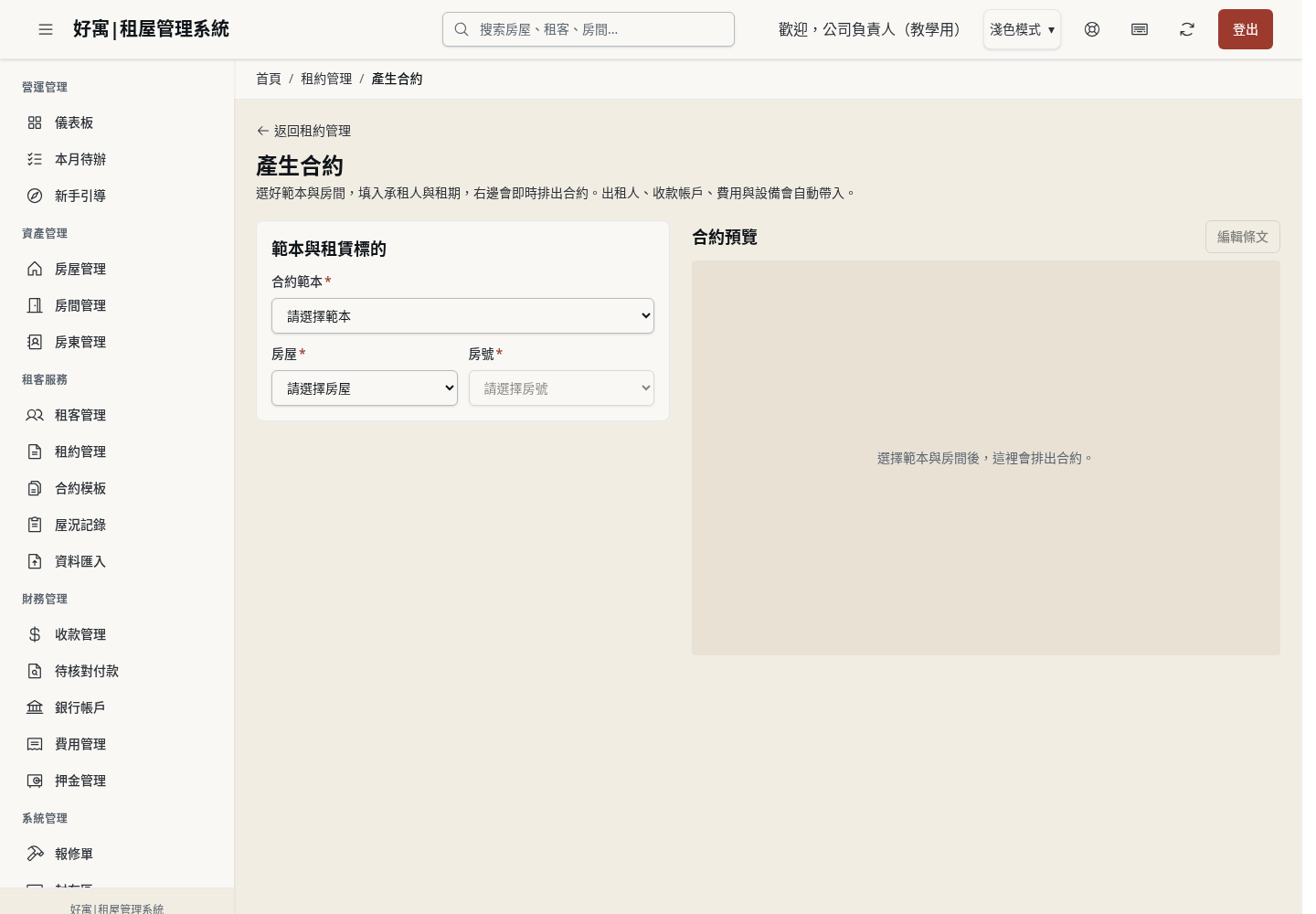The image size is (1316, 914).
Task: Open the 請選擇房屋 dropdown
Action: click(x=365, y=388)
